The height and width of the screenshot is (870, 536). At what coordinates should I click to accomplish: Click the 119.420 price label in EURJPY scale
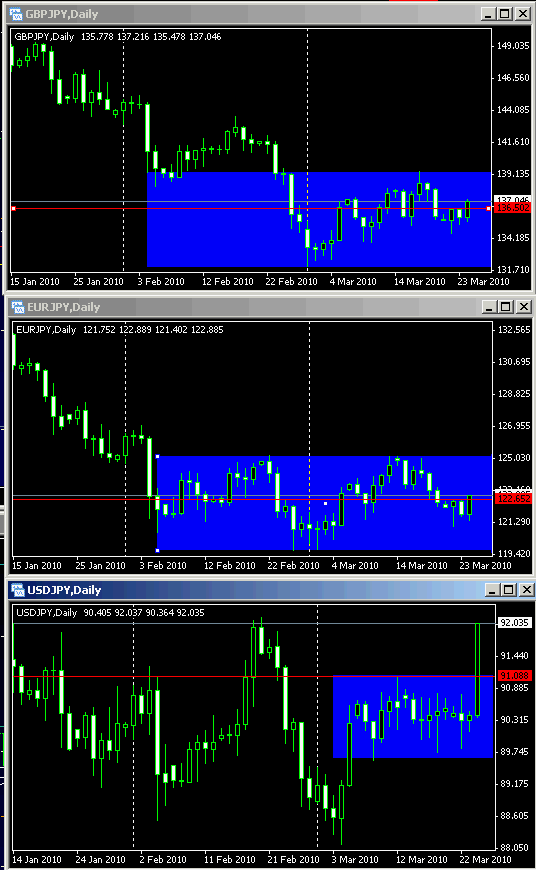514,553
